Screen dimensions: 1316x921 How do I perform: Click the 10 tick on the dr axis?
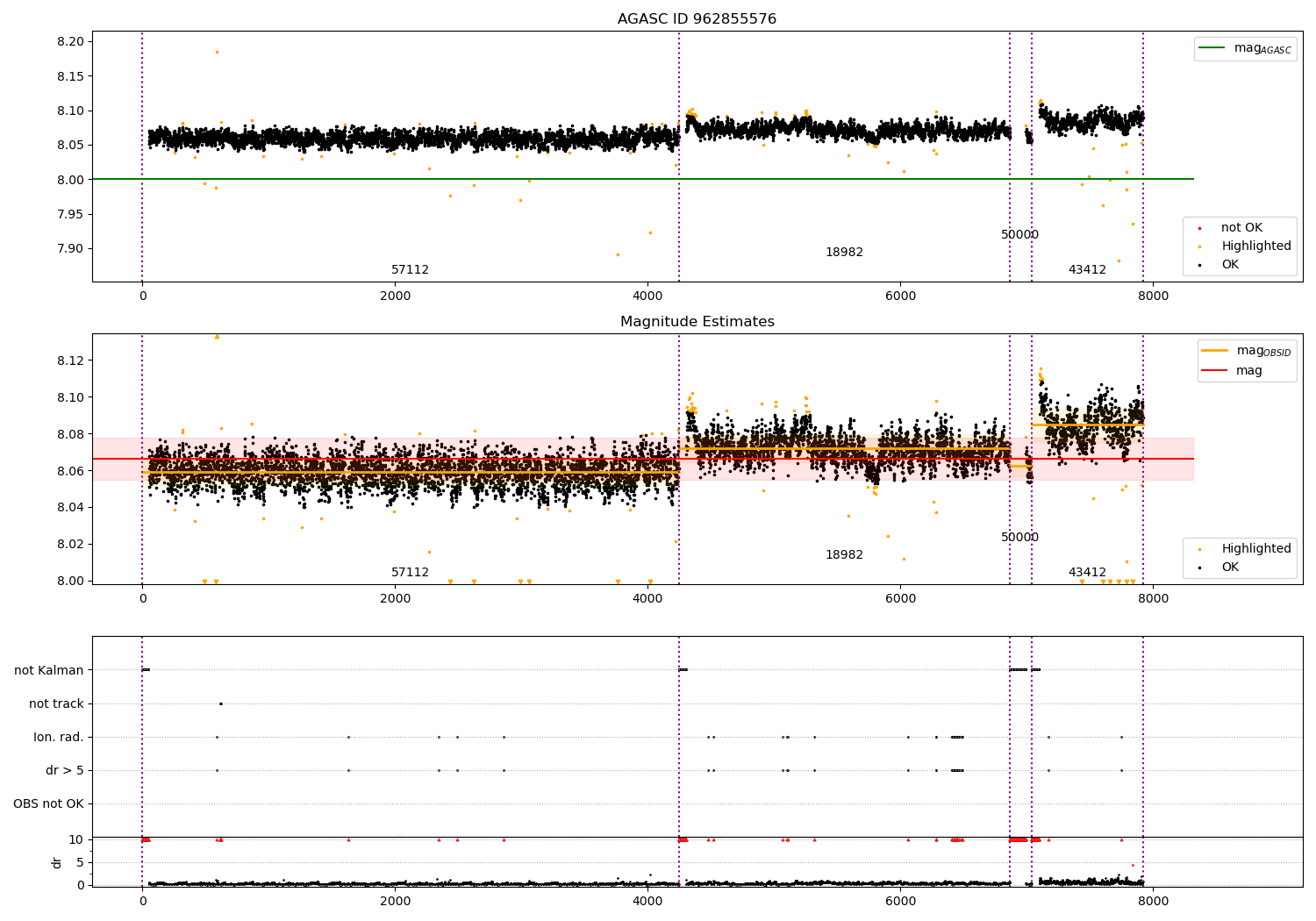tap(76, 840)
